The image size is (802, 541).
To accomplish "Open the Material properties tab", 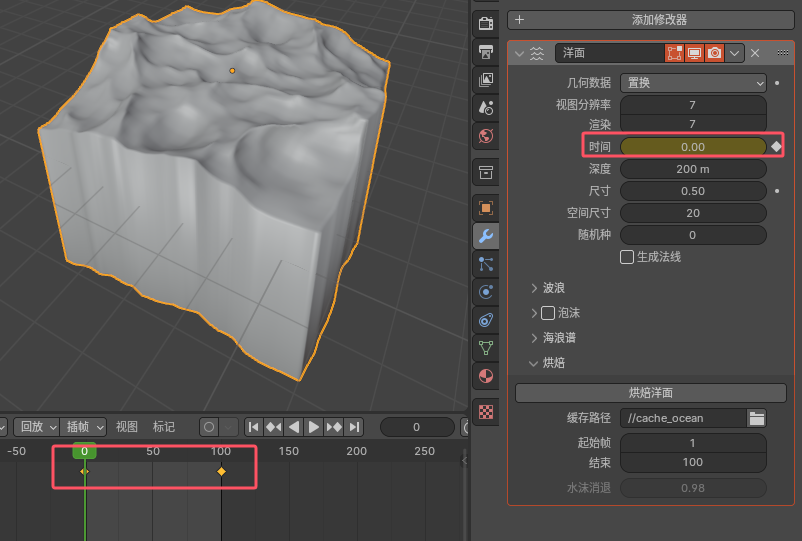I will (485, 376).
